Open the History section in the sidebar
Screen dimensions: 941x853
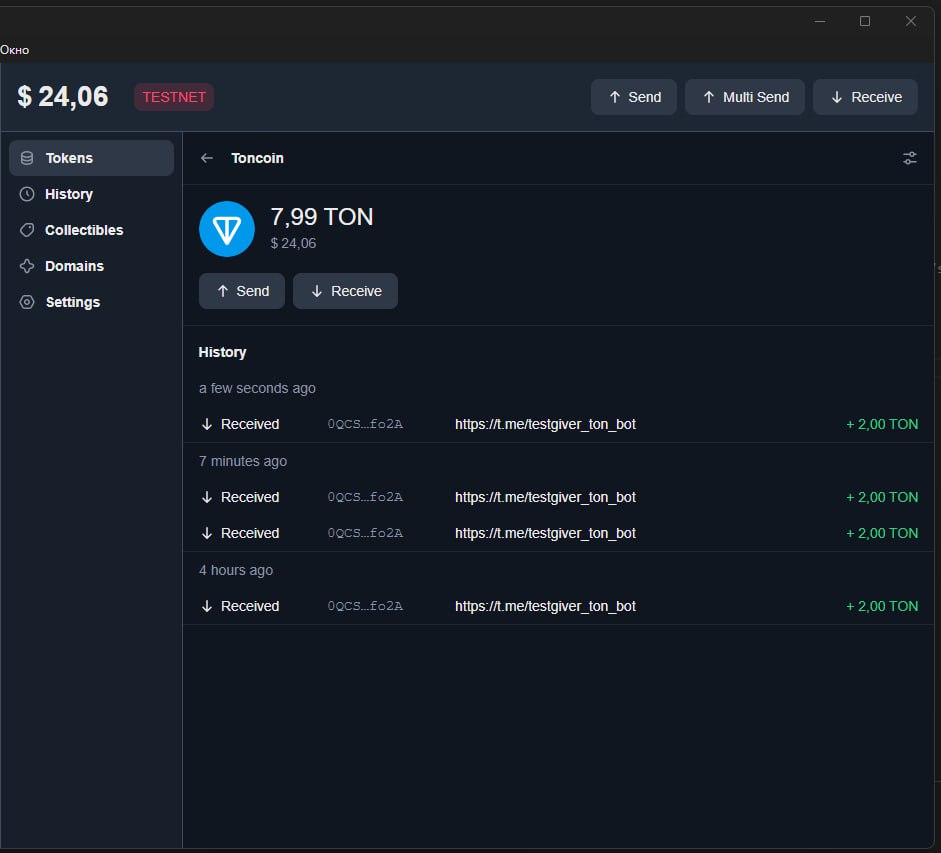pyautogui.click(x=91, y=194)
